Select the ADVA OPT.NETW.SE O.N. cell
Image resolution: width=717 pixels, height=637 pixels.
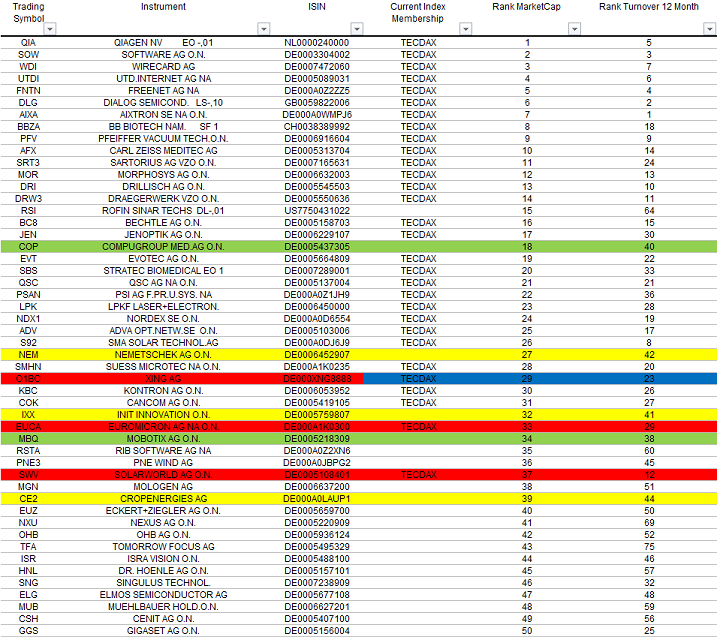[x=163, y=331]
